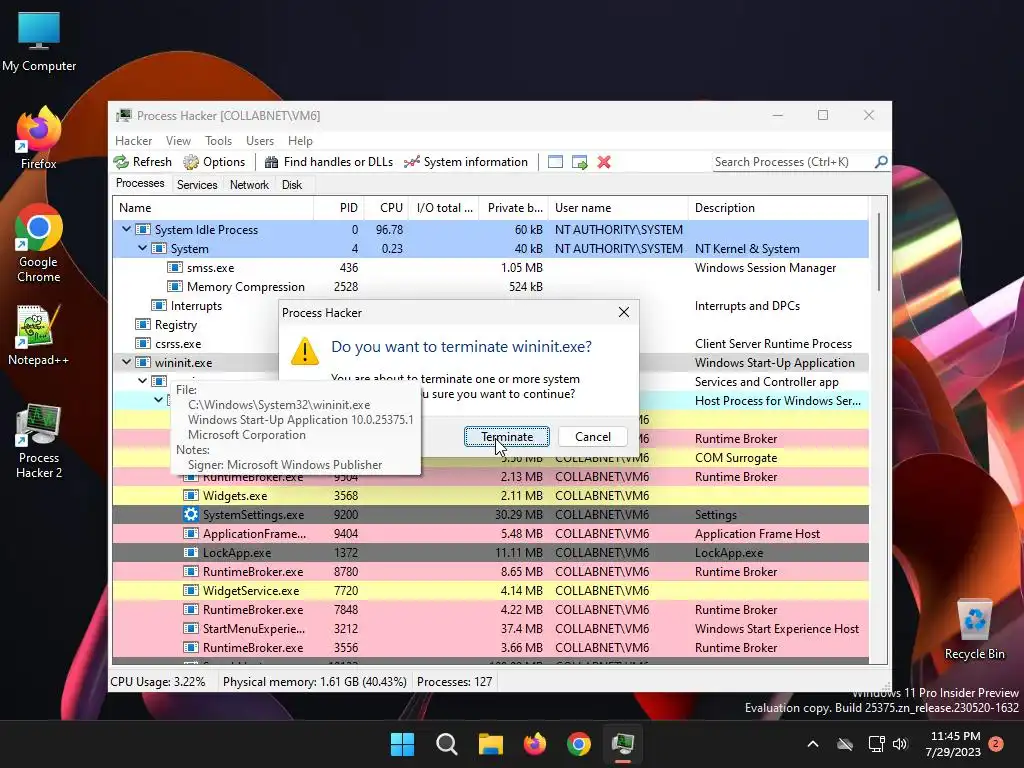Click the Physical memory status bar entry
This screenshot has height=768, width=1024.
click(315, 682)
